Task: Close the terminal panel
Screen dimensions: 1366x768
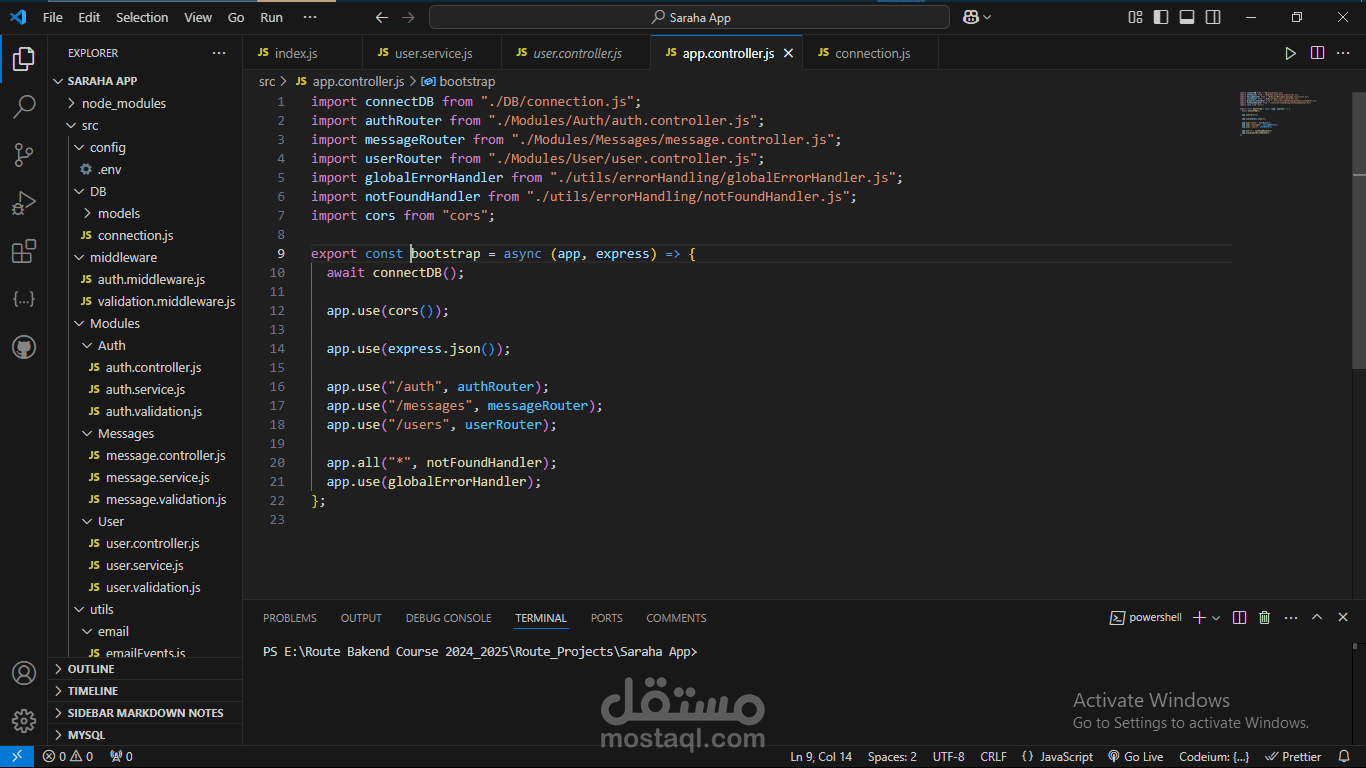Action: point(1344,618)
